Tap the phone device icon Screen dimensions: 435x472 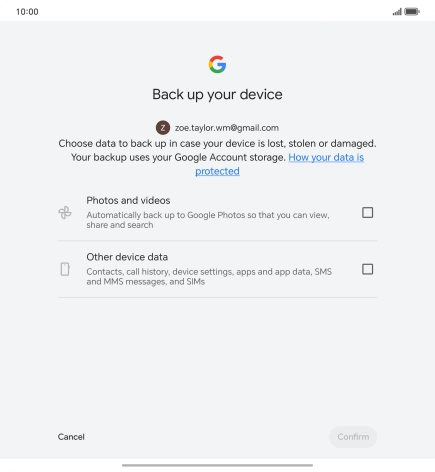coord(65,269)
